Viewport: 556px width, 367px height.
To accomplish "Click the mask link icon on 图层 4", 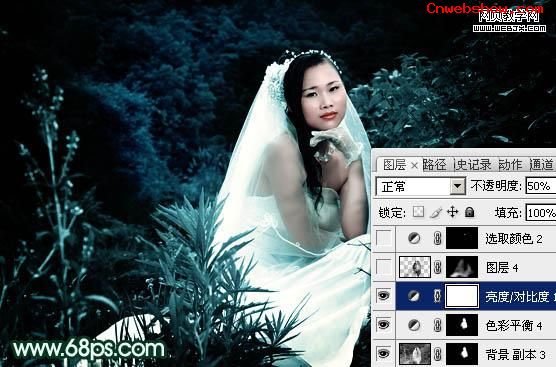I will coord(438,267).
